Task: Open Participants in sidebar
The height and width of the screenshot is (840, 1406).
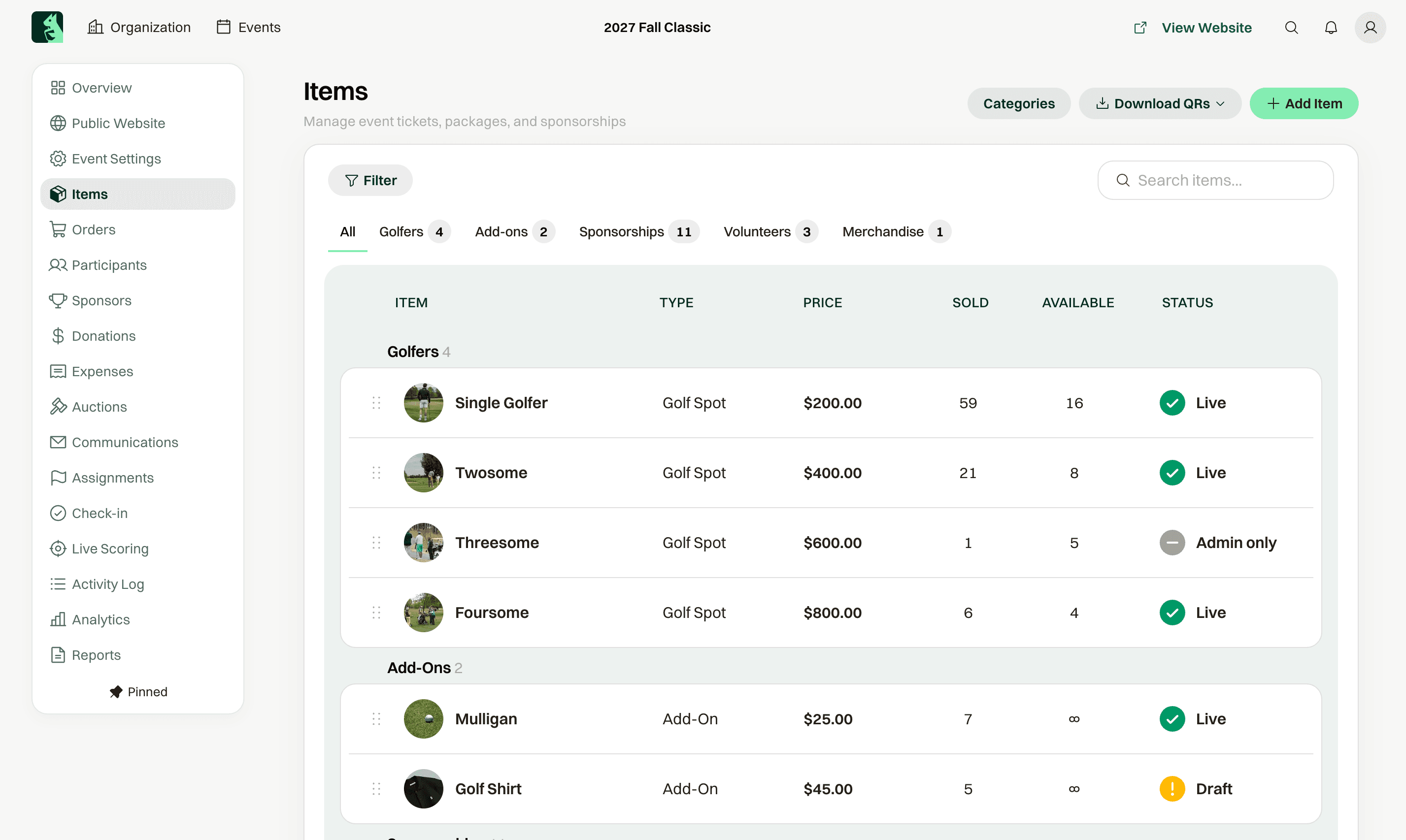Action: tap(137, 265)
